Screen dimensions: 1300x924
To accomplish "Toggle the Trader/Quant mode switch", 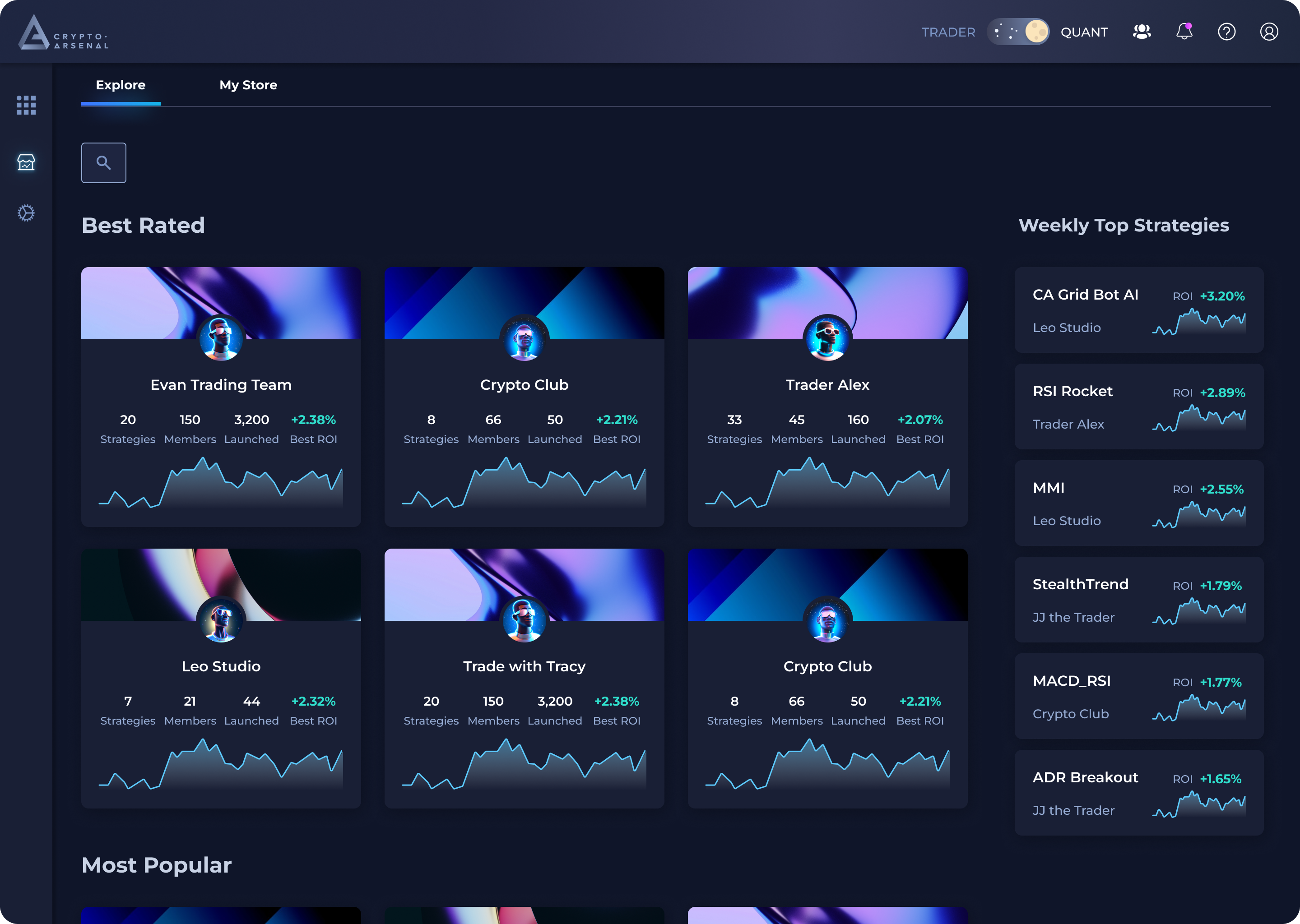I will (1018, 32).
